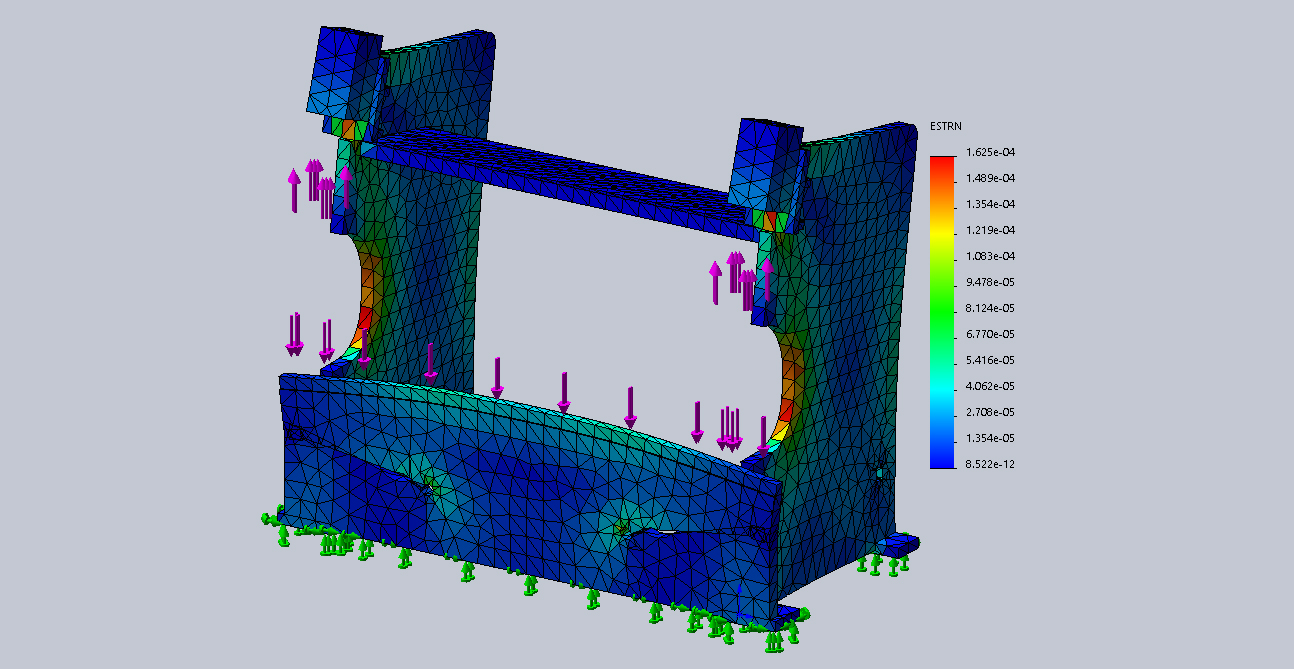The width and height of the screenshot is (1294, 669).
Task: Pick the dark blue bottom of color bar
Action: (942, 458)
